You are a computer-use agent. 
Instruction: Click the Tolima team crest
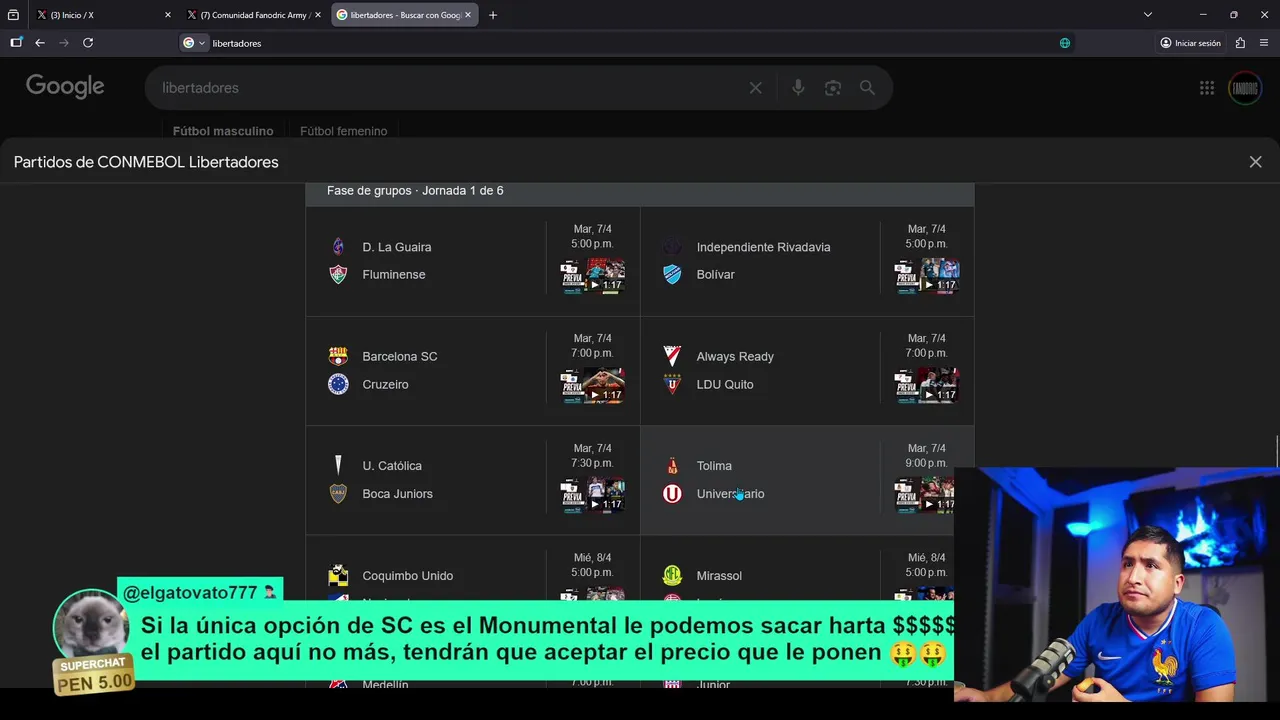(x=672, y=466)
